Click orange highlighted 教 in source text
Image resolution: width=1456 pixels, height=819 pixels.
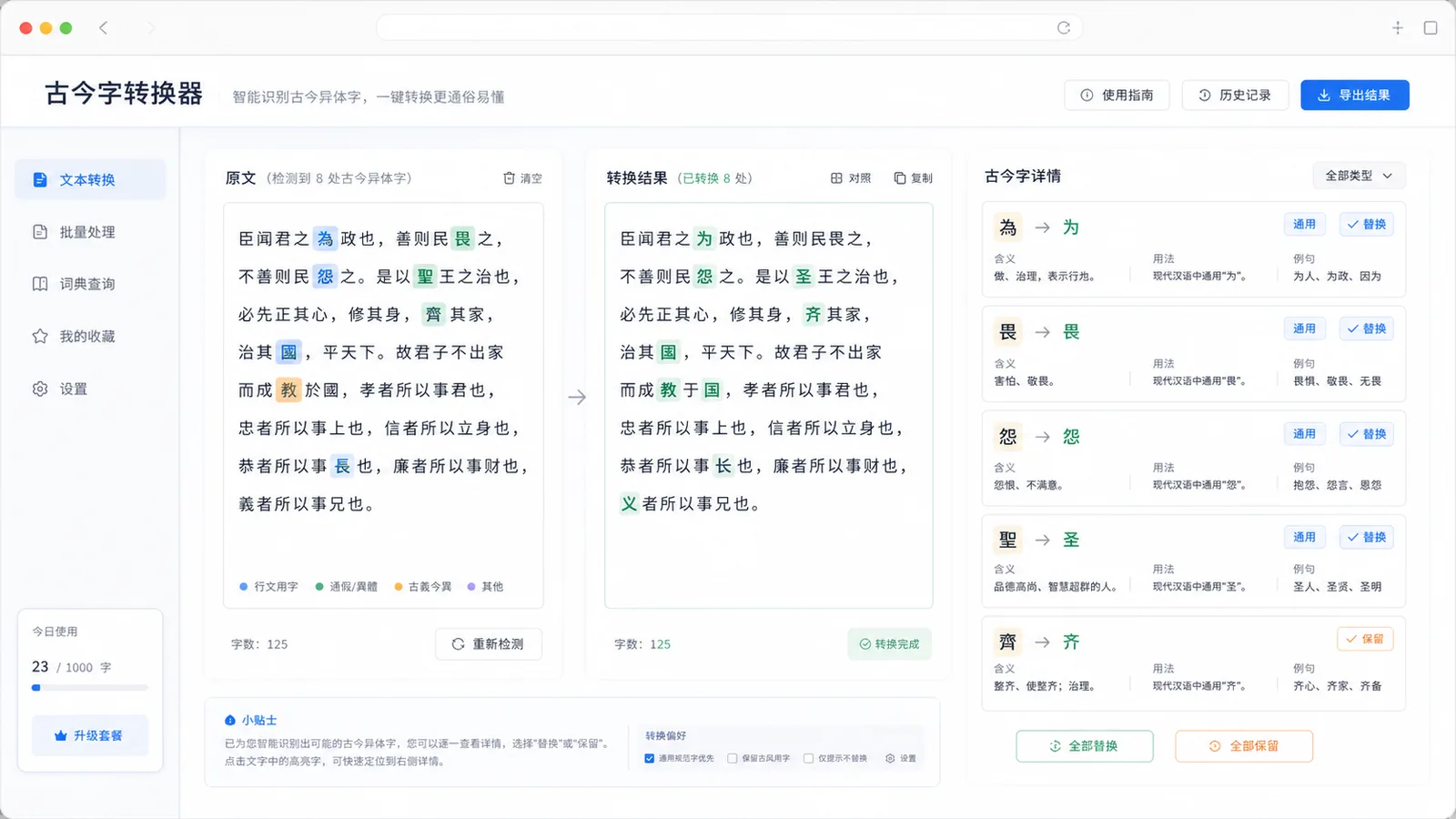pos(288,389)
